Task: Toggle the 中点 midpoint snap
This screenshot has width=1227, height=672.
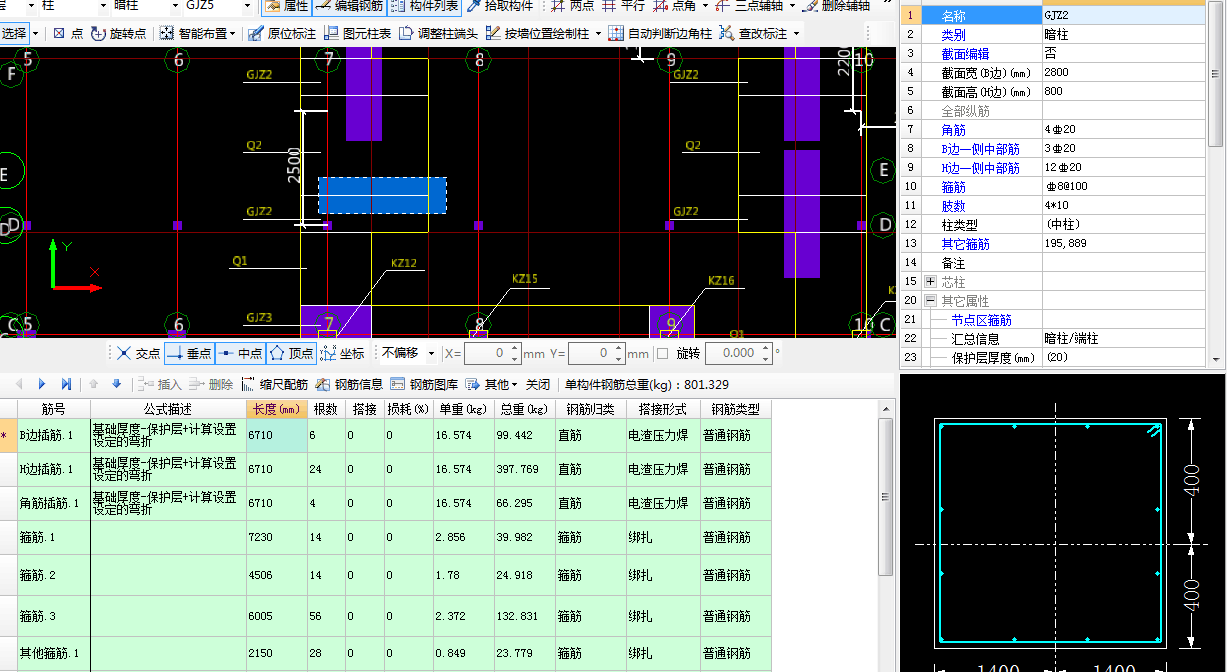Action: [240, 353]
